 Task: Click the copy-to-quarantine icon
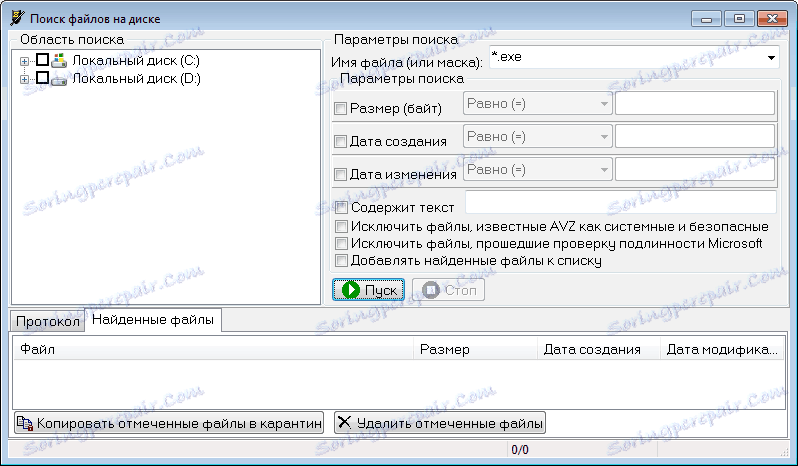pyautogui.click(x=25, y=423)
